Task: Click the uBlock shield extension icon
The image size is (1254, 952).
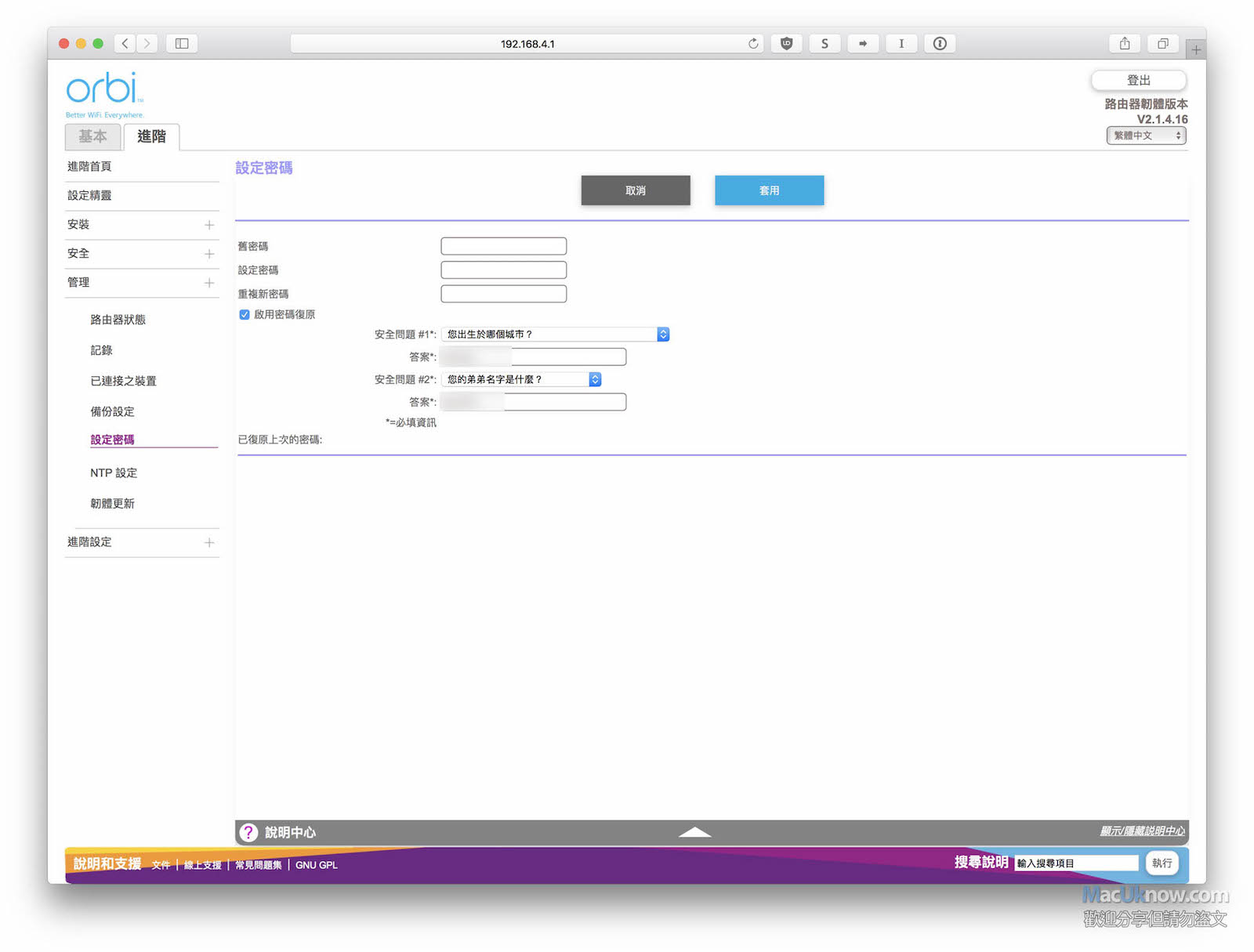Action: pyautogui.click(x=786, y=44)
